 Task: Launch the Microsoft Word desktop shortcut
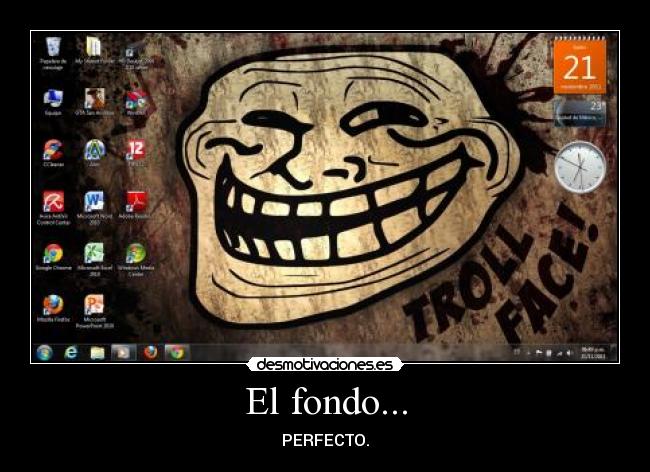(95, 208)
